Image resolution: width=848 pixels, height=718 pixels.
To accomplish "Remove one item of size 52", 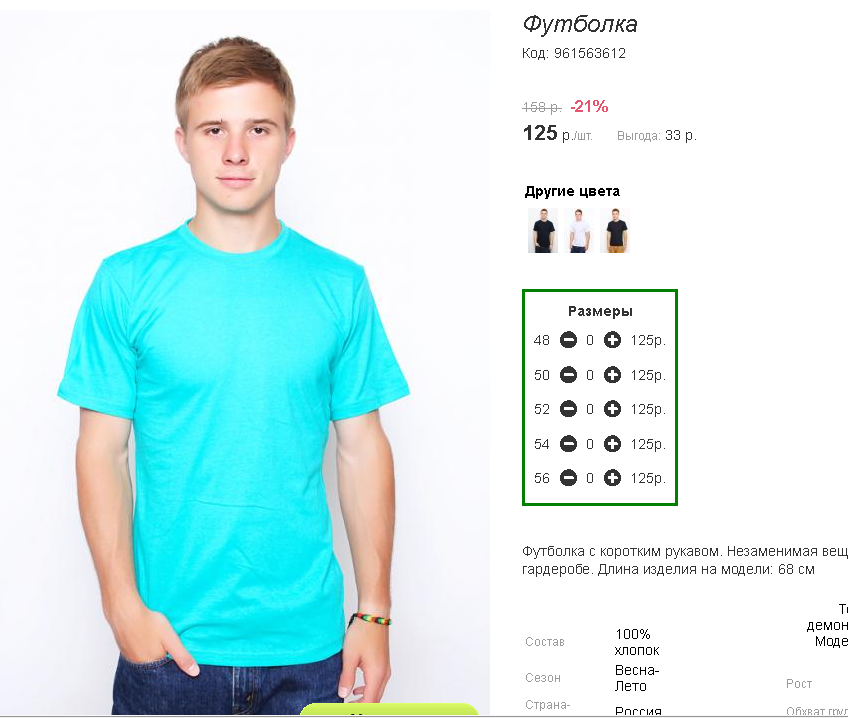I will pos(568,409).
